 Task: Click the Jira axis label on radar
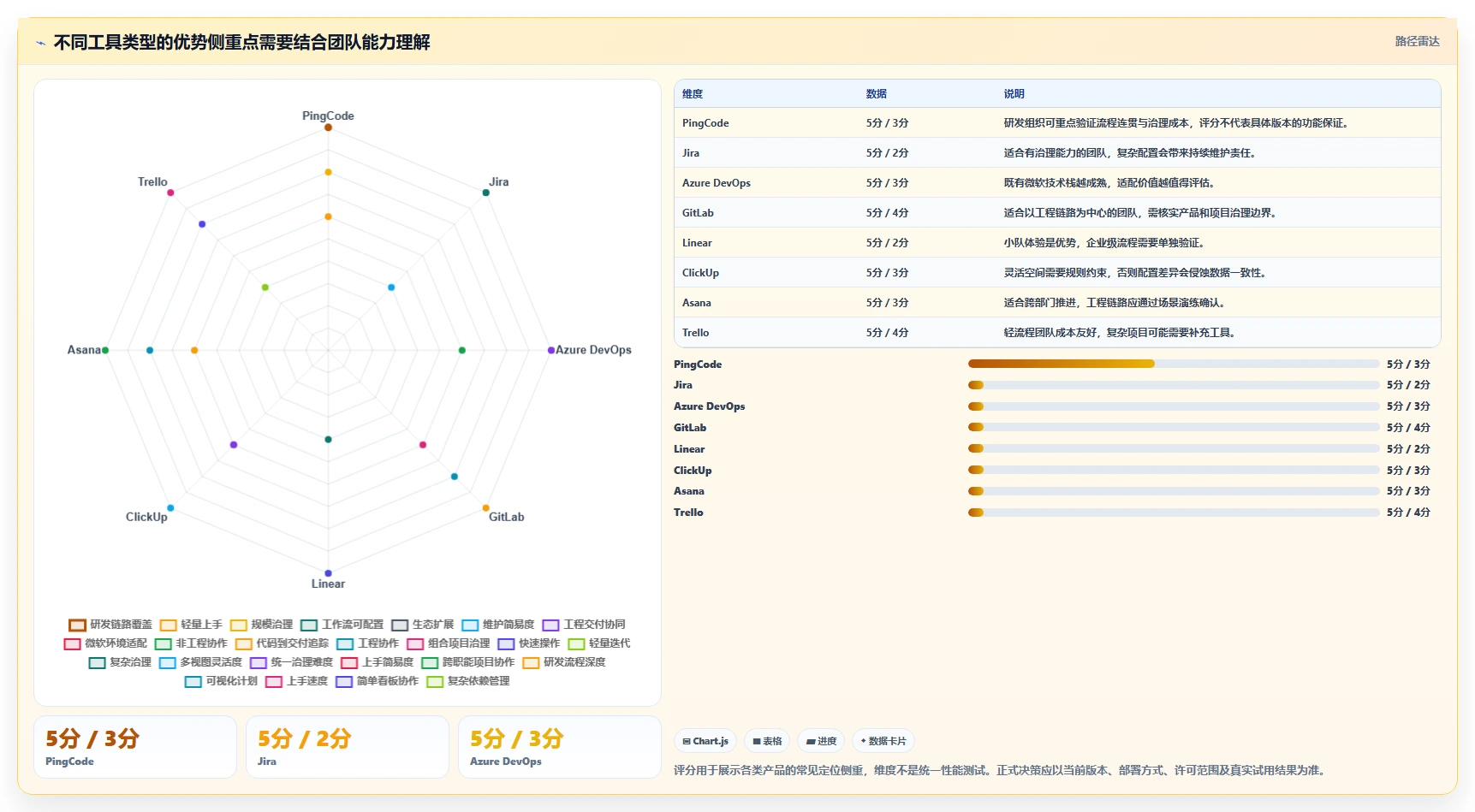[x=499, y=181]
